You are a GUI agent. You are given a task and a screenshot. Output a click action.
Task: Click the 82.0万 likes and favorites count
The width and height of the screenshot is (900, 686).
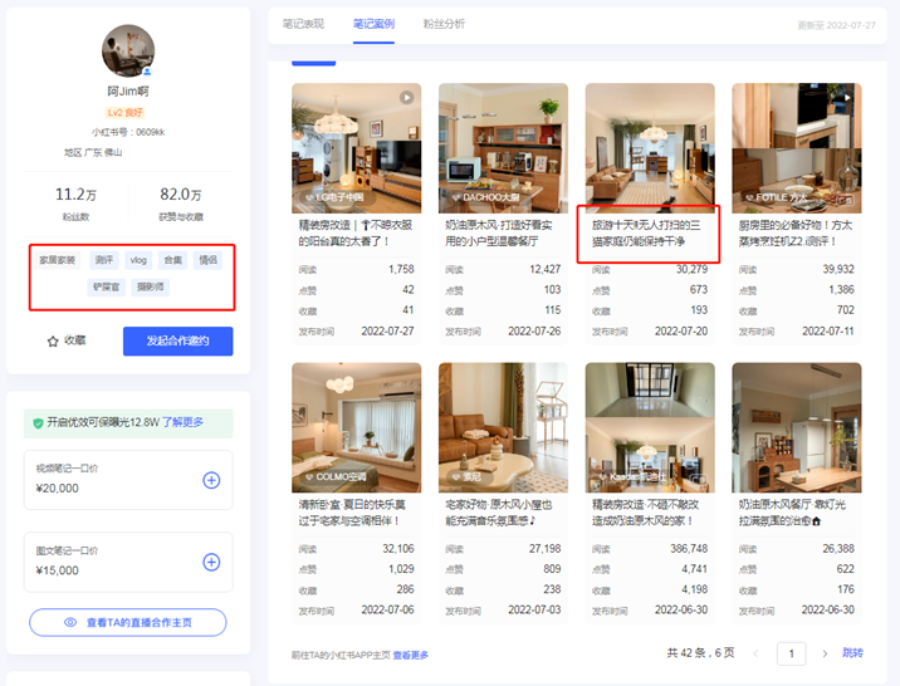[x=181, y=195]
